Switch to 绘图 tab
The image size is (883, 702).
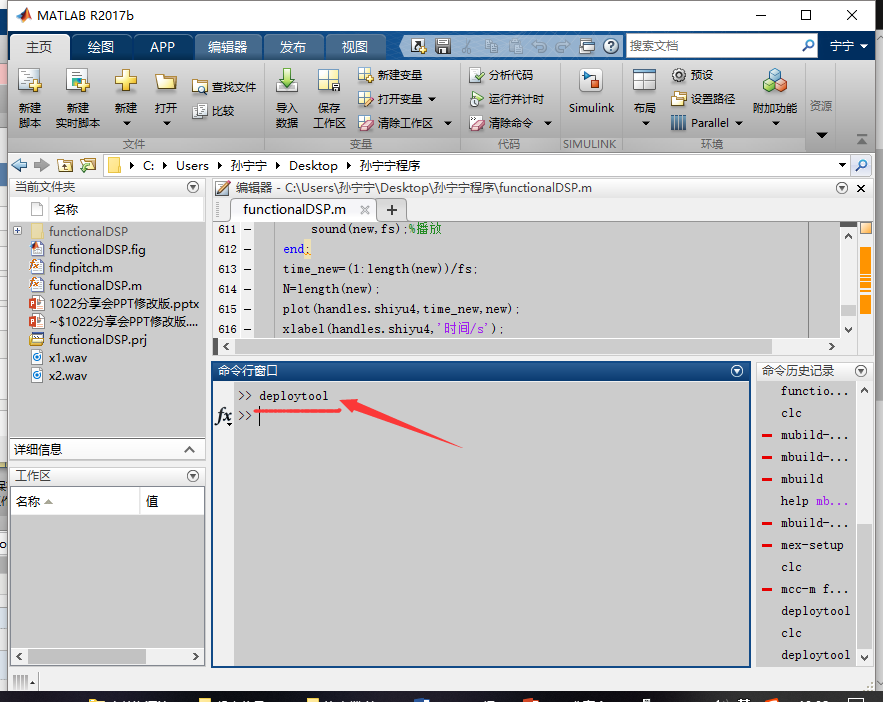pyautogui.click(x=101, y=47)
